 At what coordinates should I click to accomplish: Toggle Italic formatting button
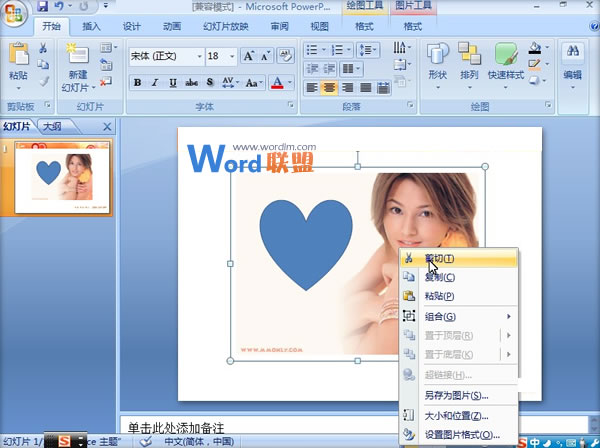[x=155, y=82]
